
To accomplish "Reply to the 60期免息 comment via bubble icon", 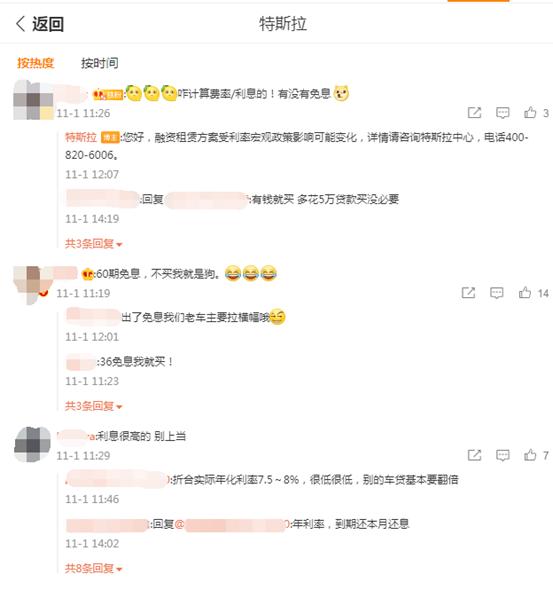I will pyautogui.click(x=497, y=293).
